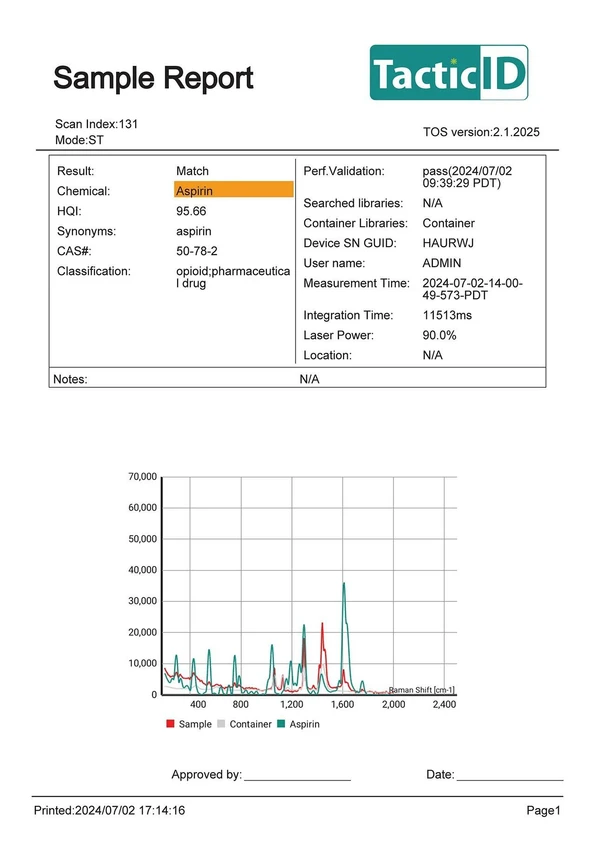
Task: Select the Laser Power value 90.0%
Action: point(439,335)
